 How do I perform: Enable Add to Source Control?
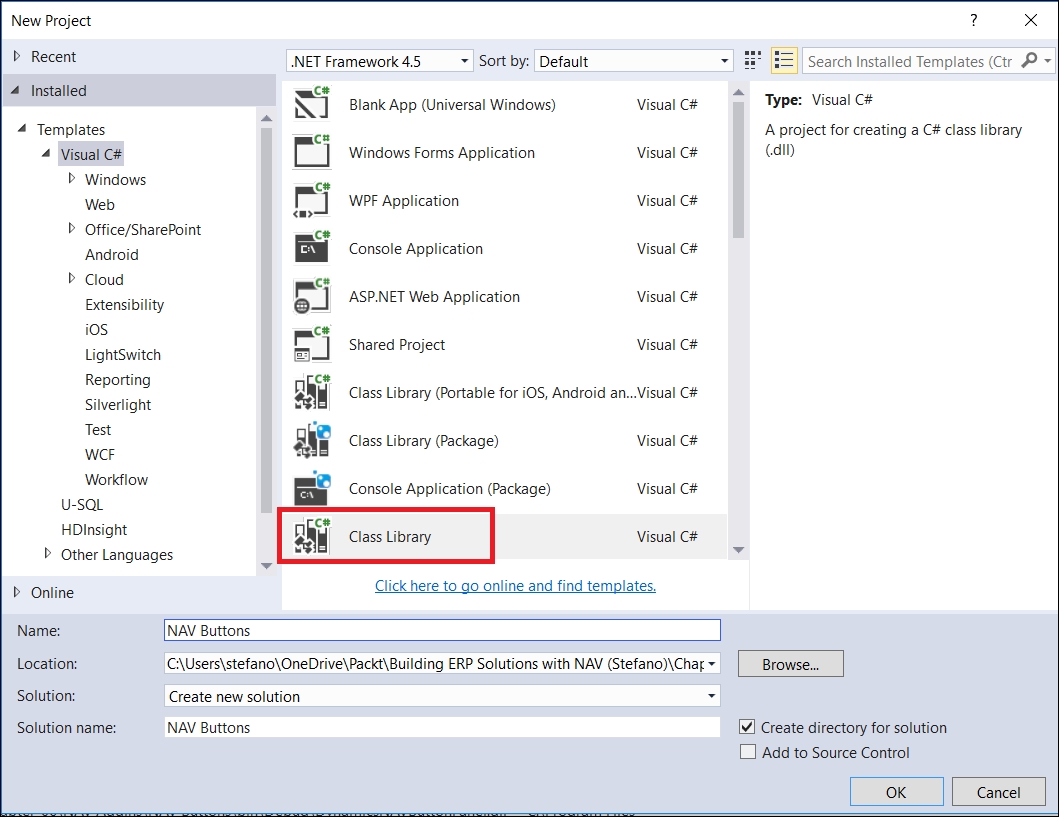[x=748, y=752]
